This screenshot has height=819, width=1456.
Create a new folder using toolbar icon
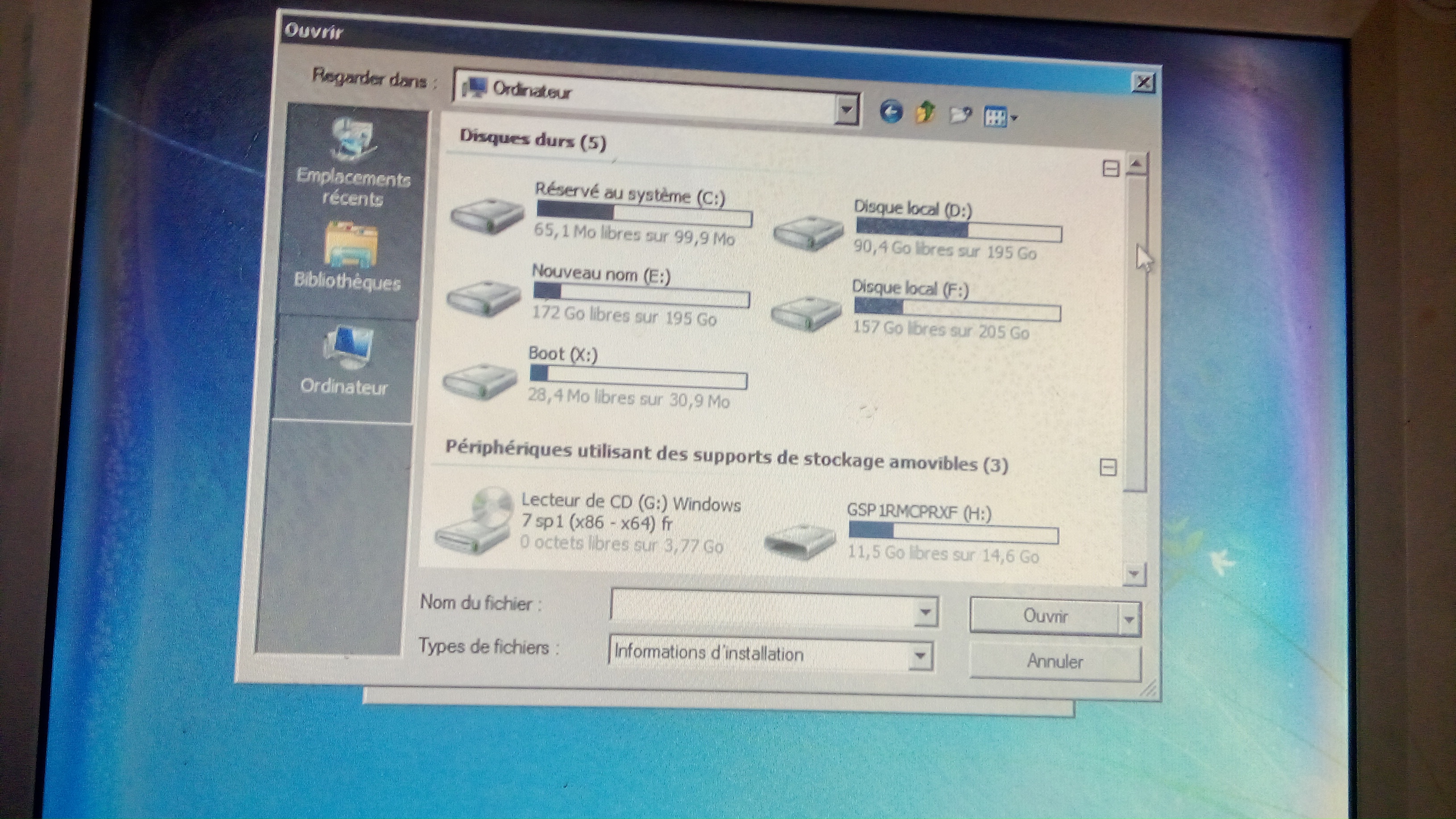[960, 115]
